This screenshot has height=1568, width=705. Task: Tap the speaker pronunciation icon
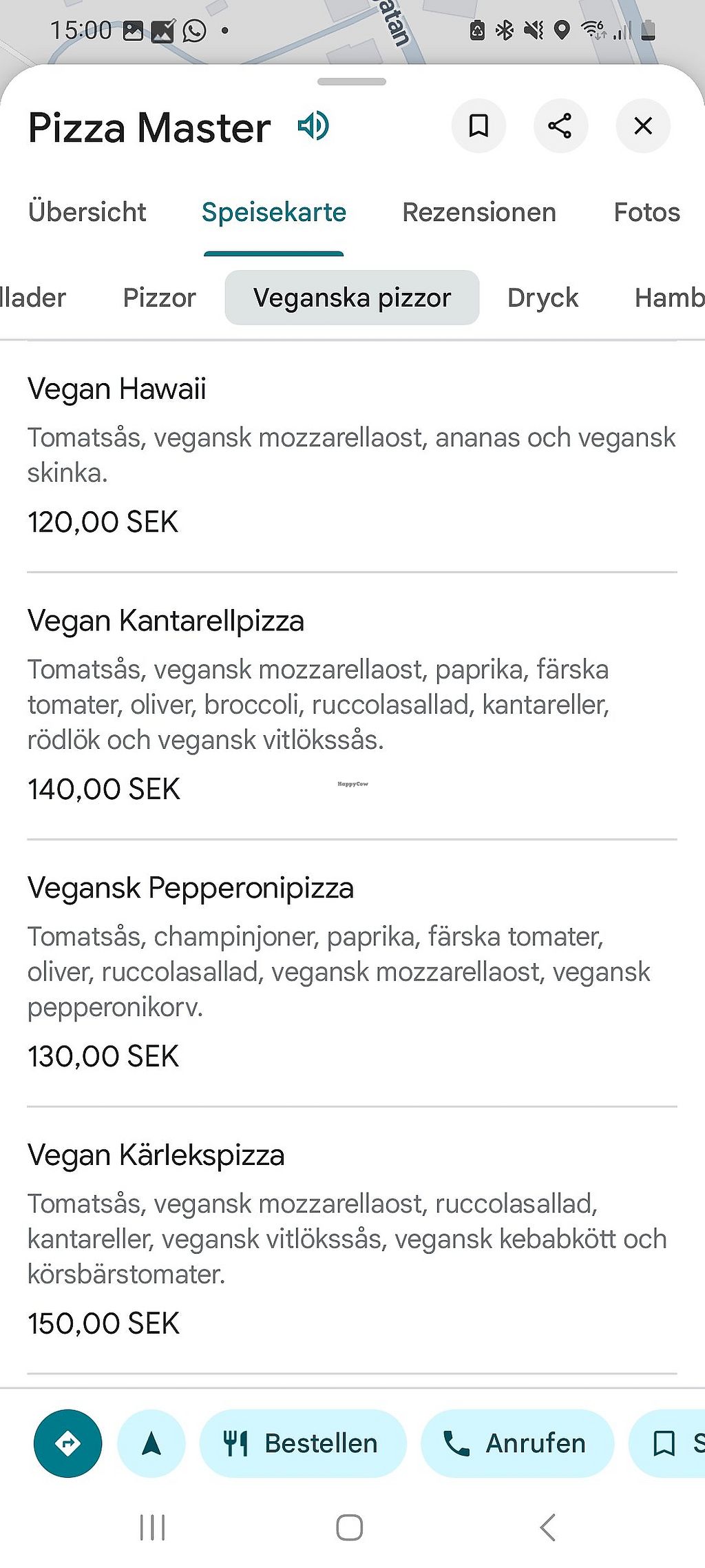tap(313, 126)
